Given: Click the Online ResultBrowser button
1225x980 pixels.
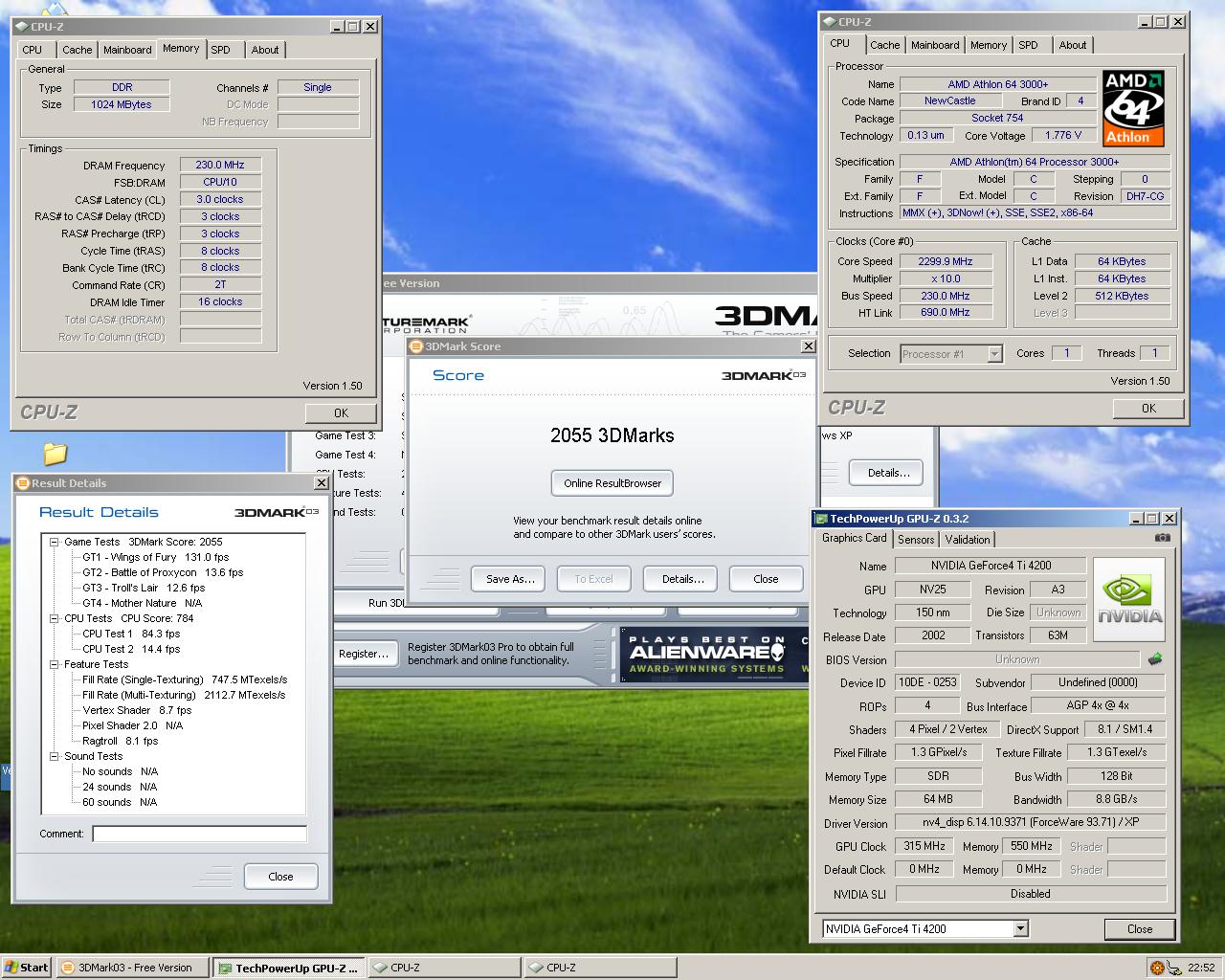Looking at the screenshot, I should click(612, 483).
